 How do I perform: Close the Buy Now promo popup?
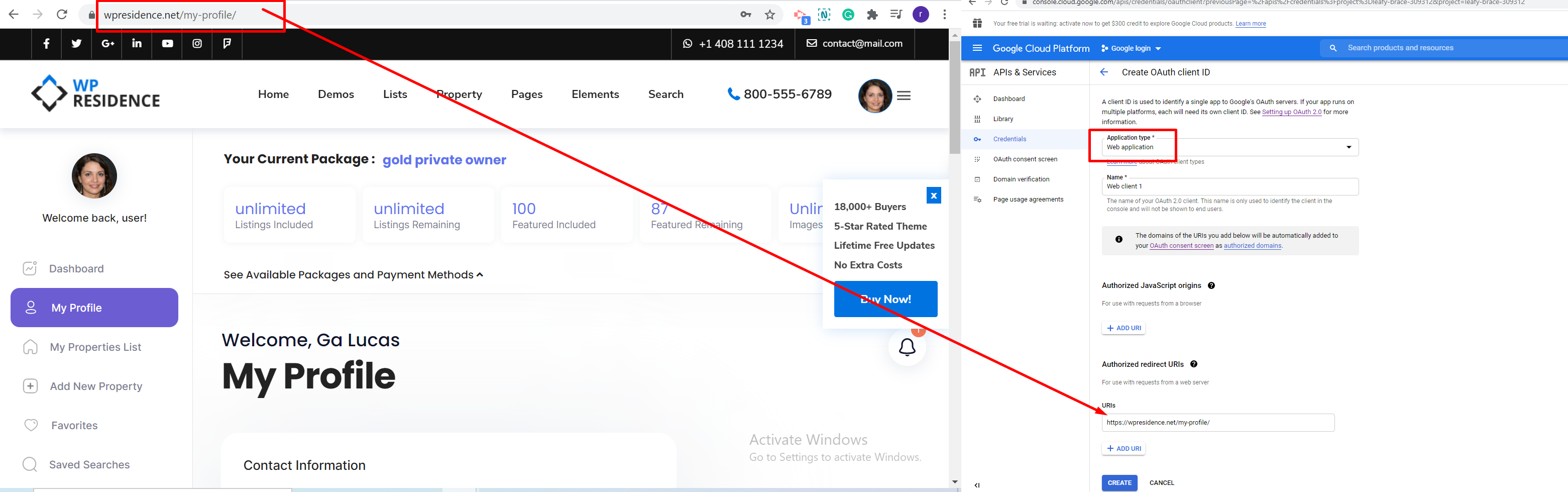click(x=933, y=195)
